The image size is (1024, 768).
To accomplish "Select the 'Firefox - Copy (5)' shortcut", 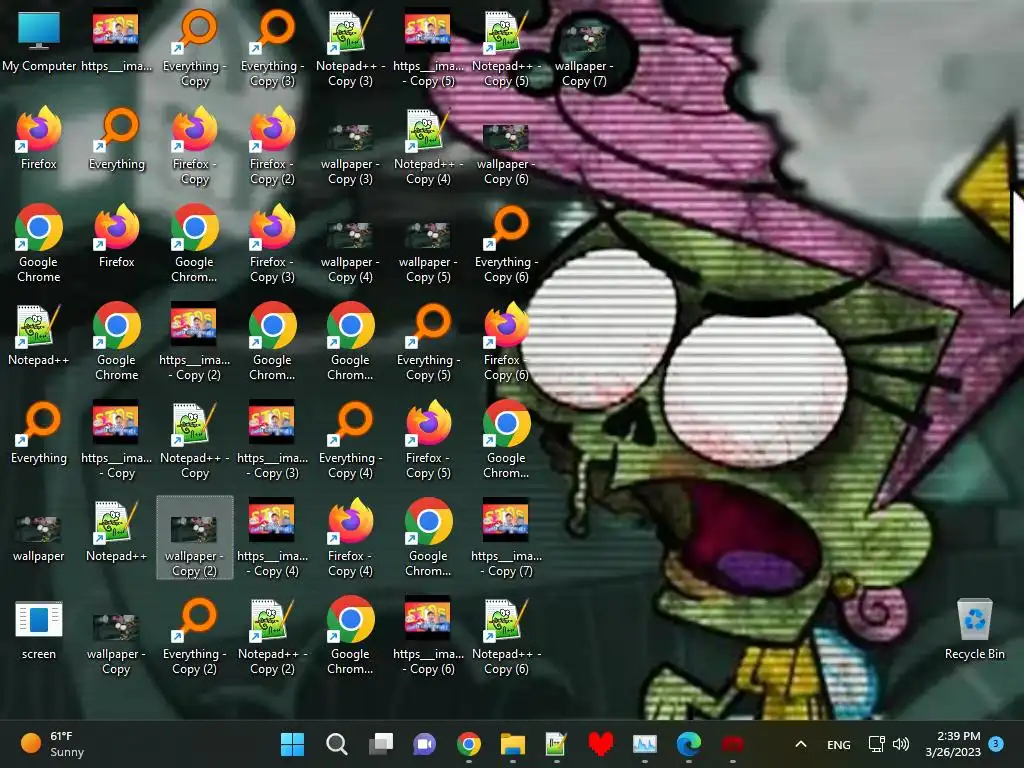I will pyautogui.click(x=428, y=440).
